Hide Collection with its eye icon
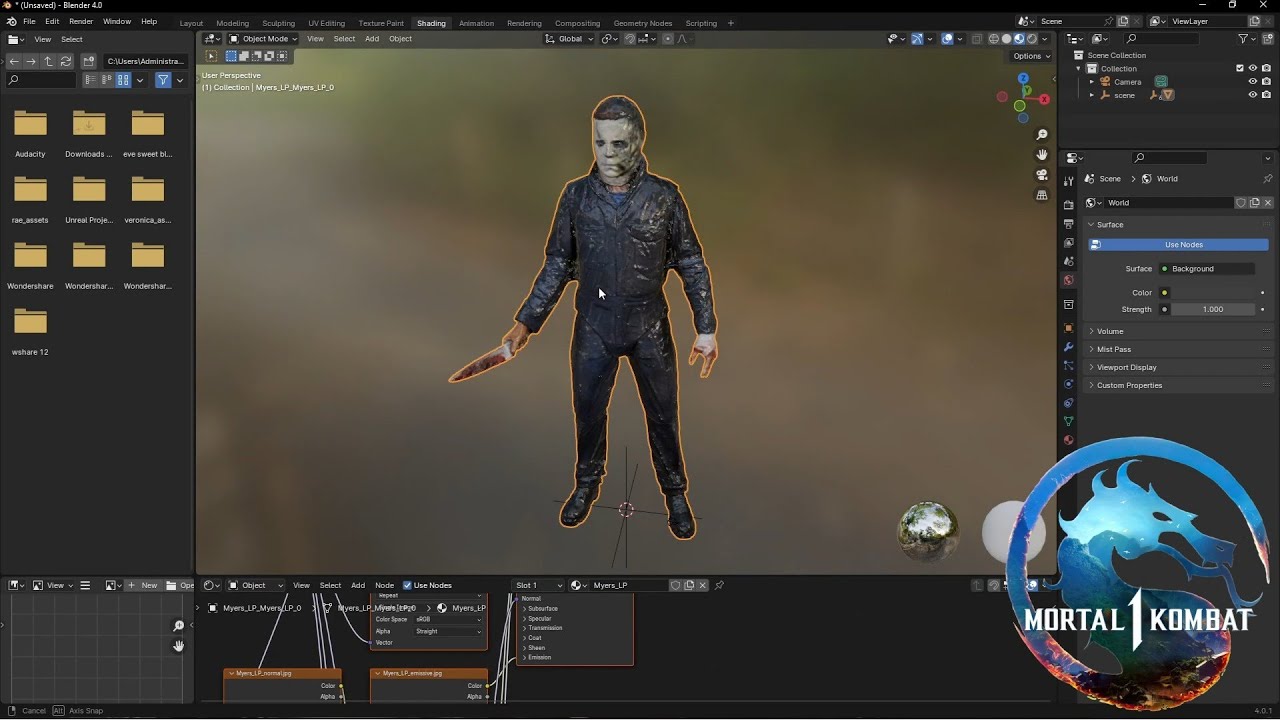The image size is (1280, 720). coord(1252,68)
